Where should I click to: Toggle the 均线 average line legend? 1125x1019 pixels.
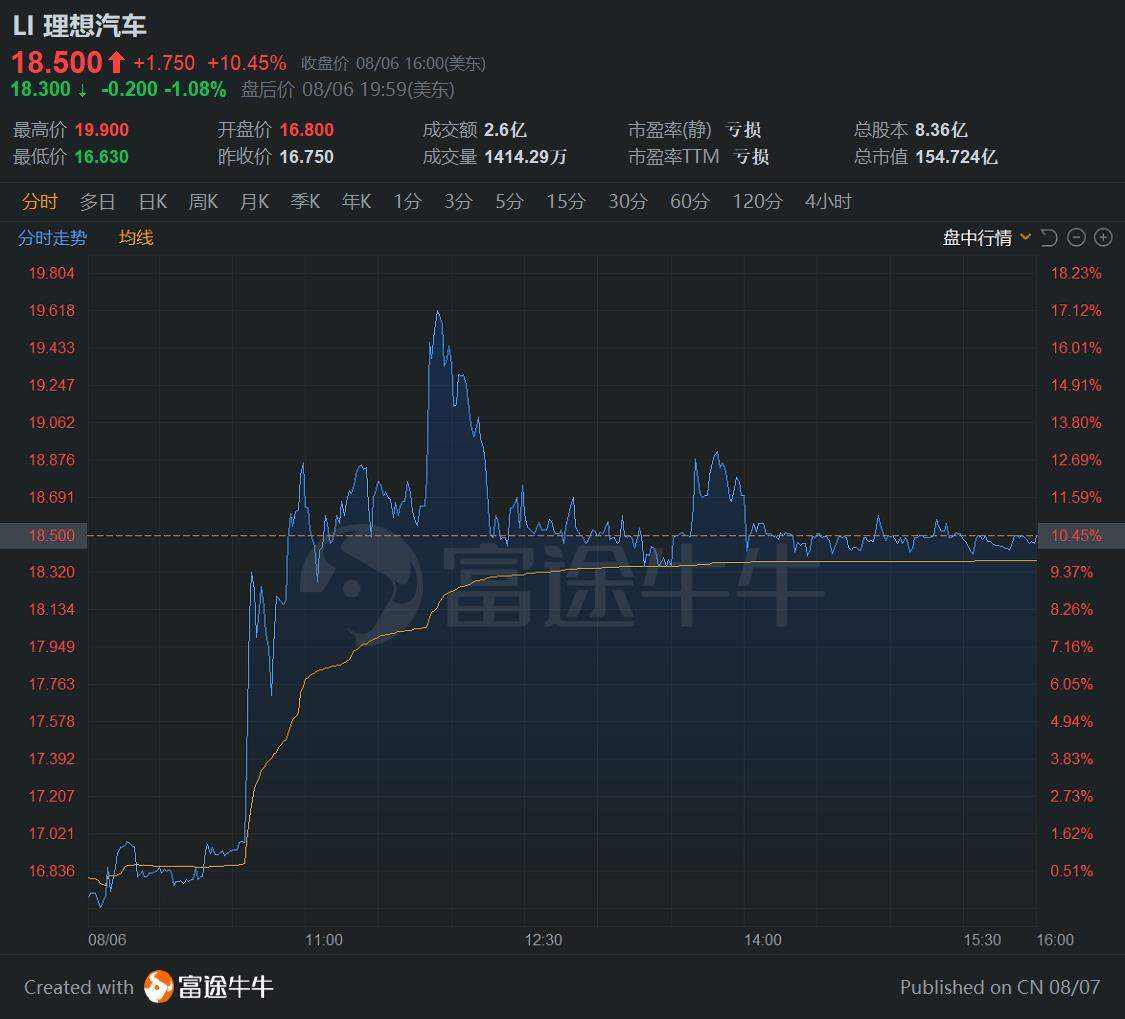pyautogui.click(x=136, y=238)
